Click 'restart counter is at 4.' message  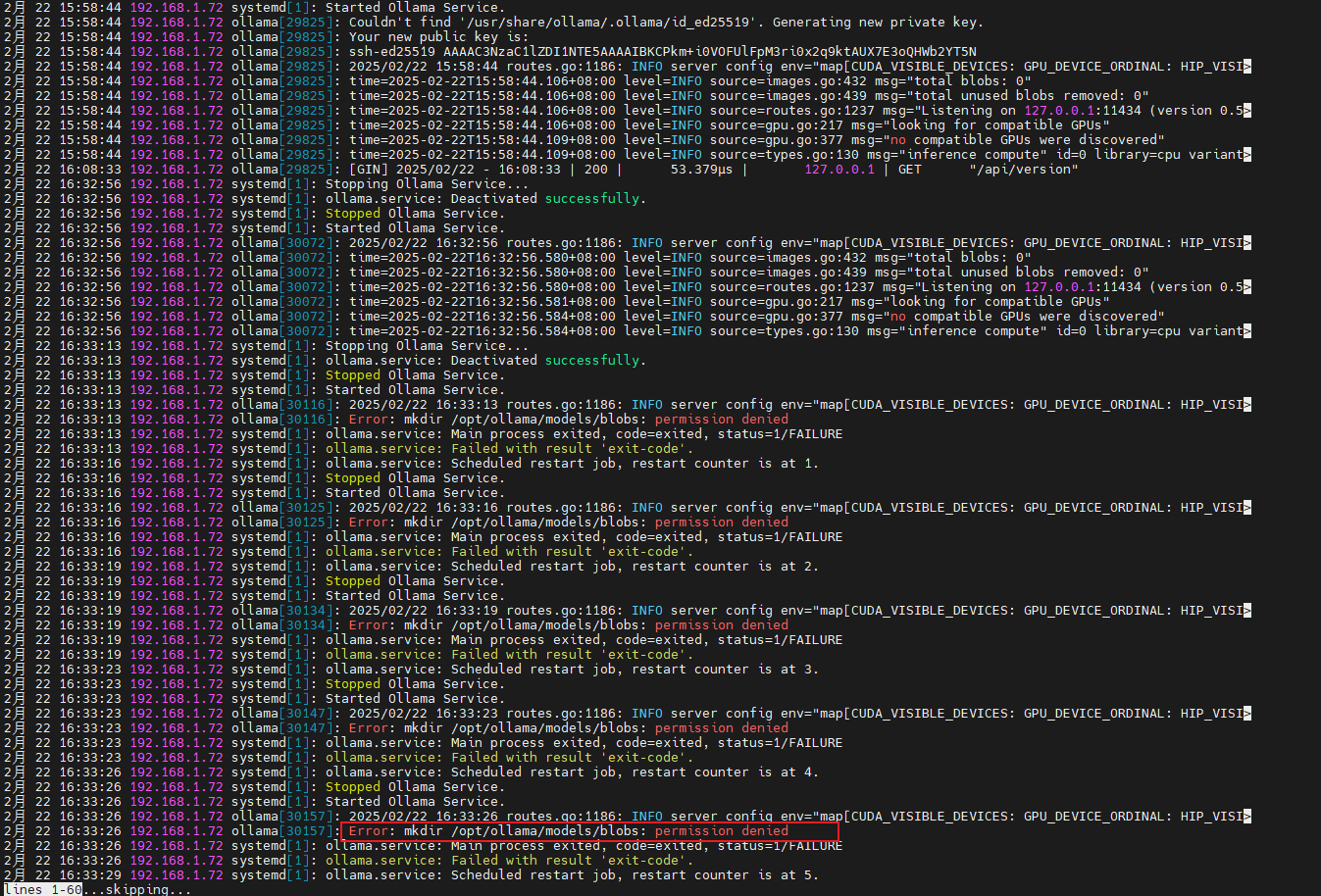click(x=725, y=772)
